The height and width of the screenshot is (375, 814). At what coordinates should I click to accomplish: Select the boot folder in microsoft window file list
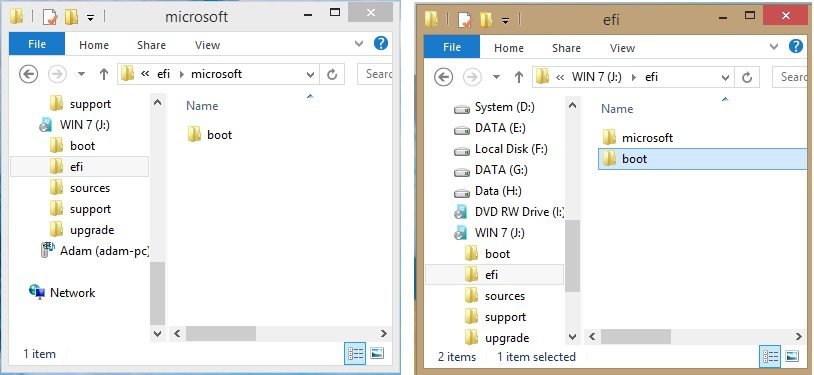click(210, 135)
